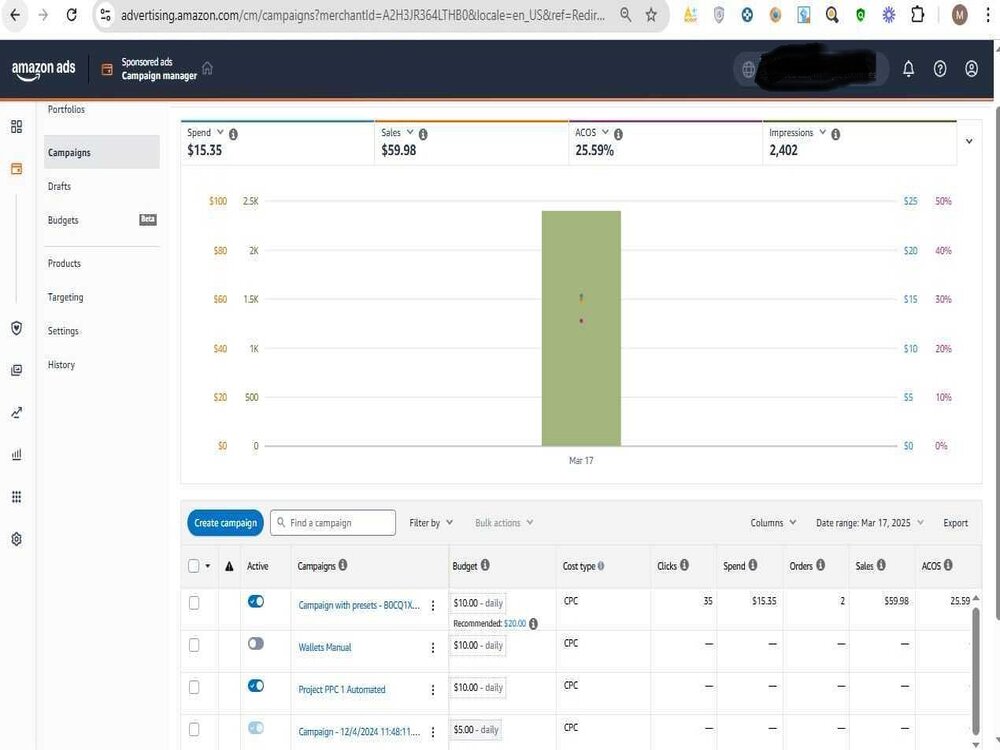Reload the page in browser
Image resolution: width=1000 pixels, height=750 pixels.
[71, 15]
